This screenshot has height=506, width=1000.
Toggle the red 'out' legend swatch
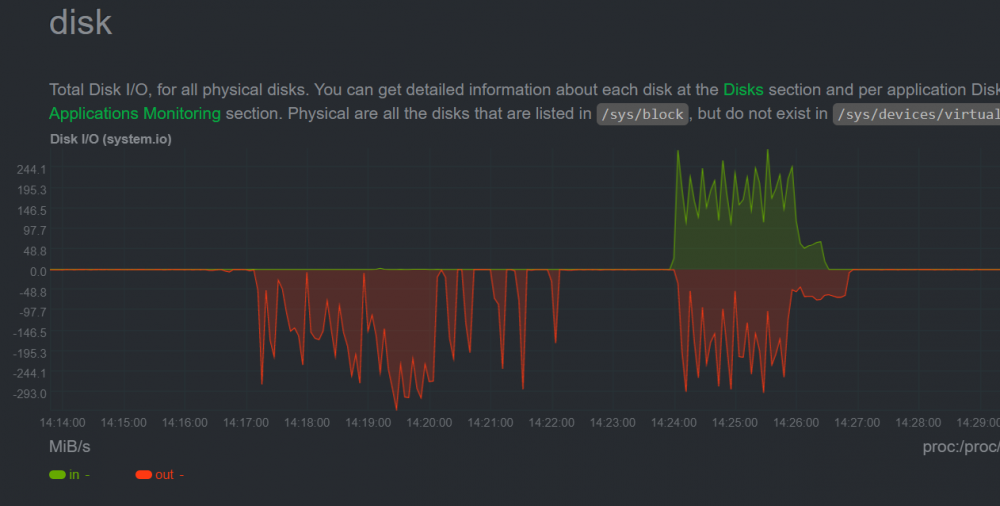point(143,475)
